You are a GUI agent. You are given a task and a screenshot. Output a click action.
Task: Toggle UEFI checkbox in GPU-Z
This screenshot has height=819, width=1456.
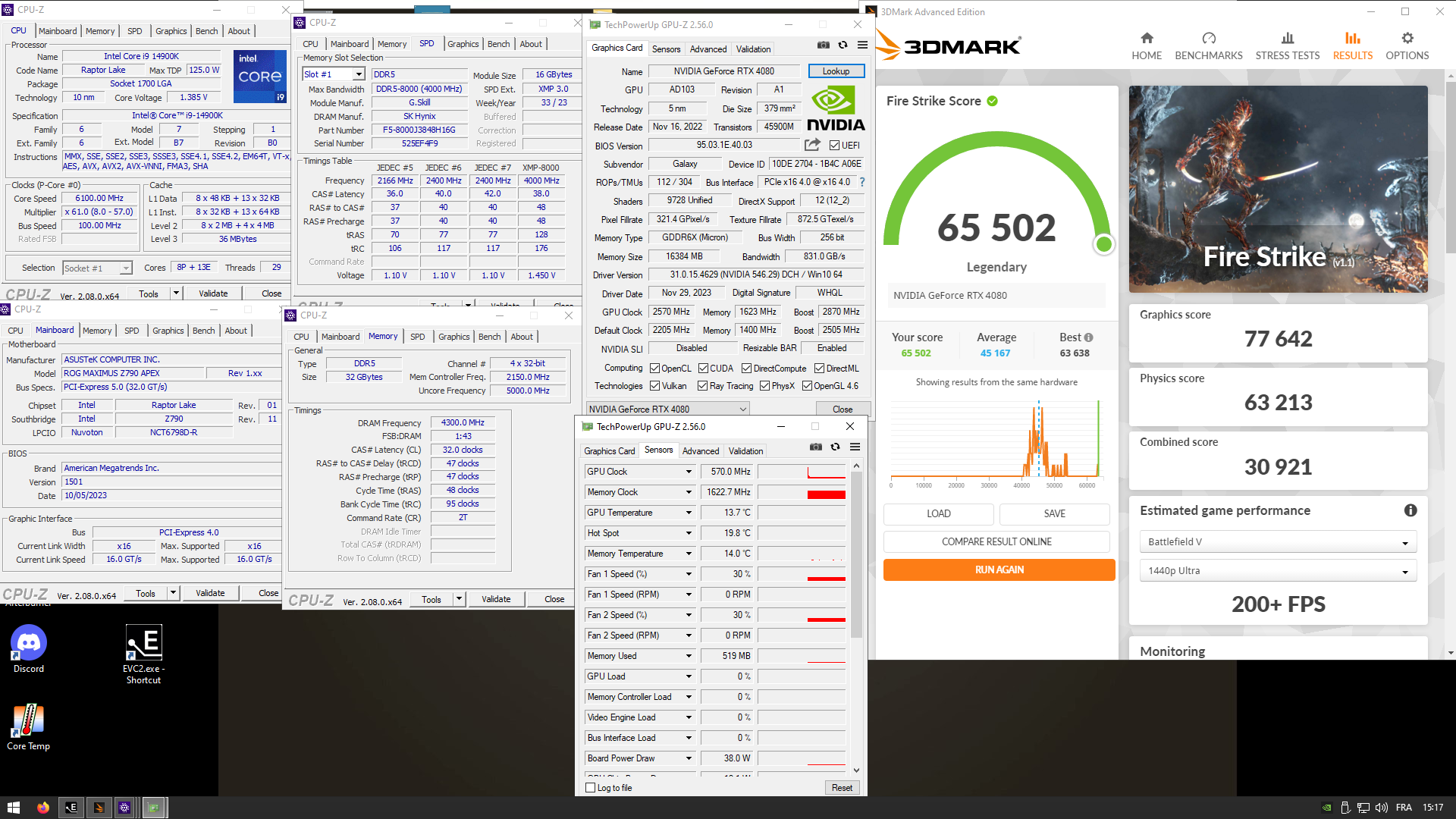(x=834, y=146)
